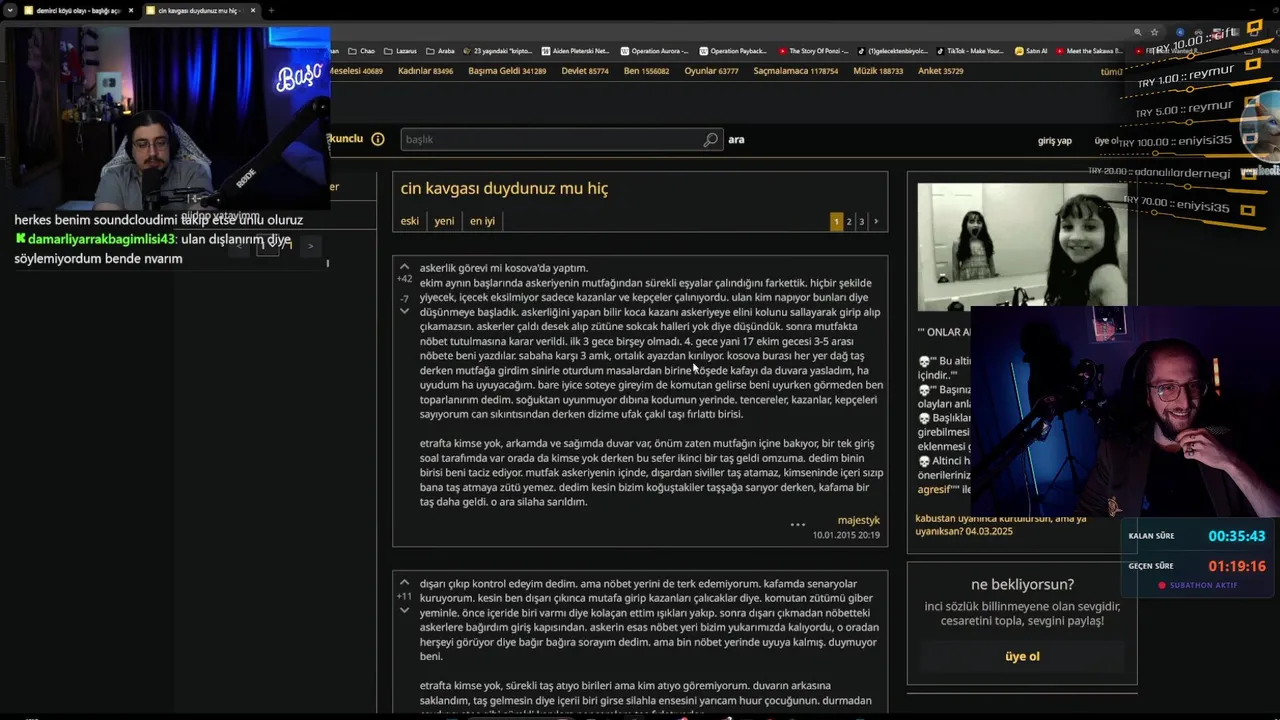Open the Saçmalamaca category
This screenshot has width=1280, height=720.
[x=795, y=71]
